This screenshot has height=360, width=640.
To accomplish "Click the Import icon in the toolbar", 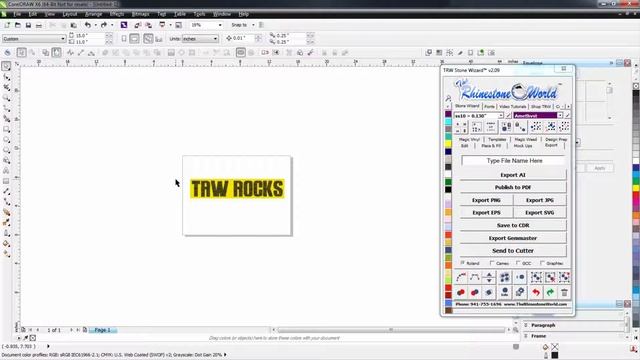I will (x=138, y=25).
